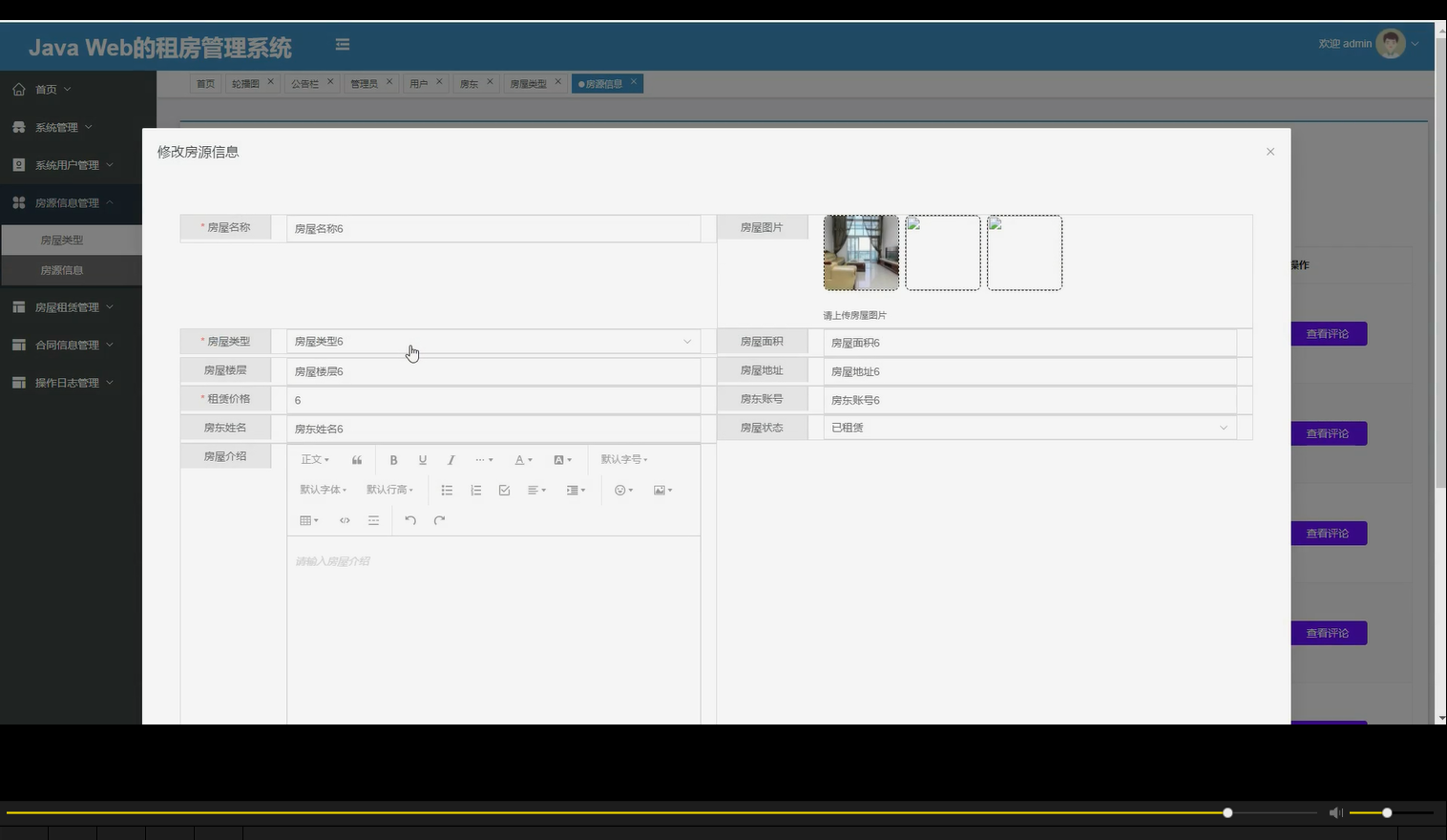
Task: Open the 默认字号 font size dropdown
Action: coord(624,460)
